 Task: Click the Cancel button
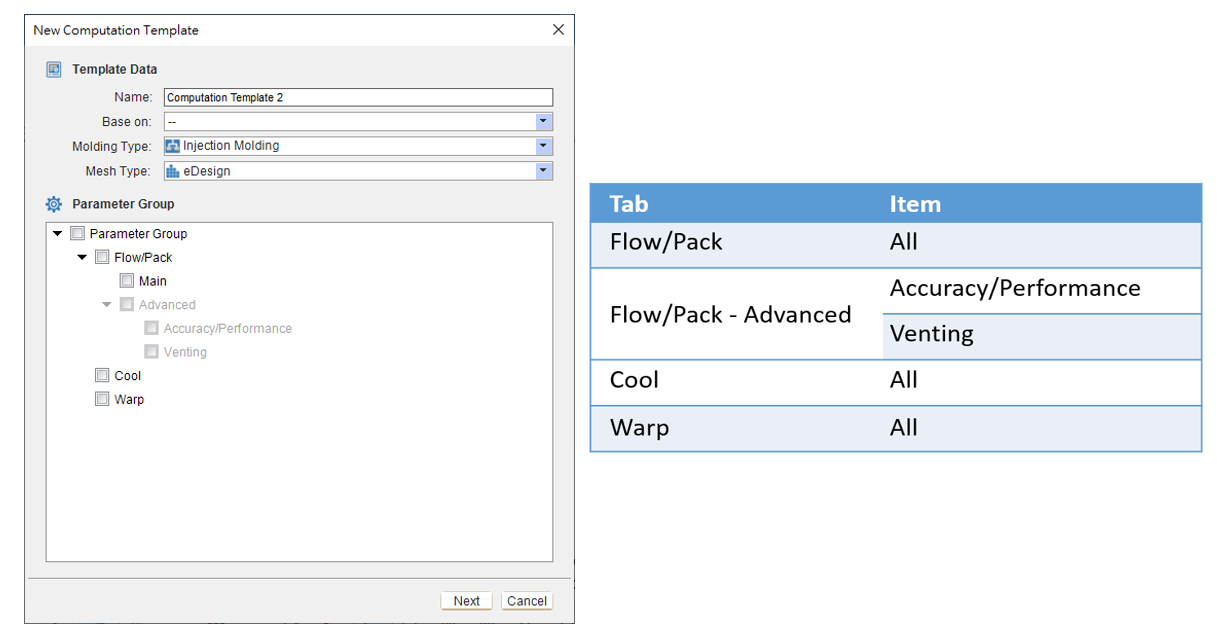coord(527,601)
